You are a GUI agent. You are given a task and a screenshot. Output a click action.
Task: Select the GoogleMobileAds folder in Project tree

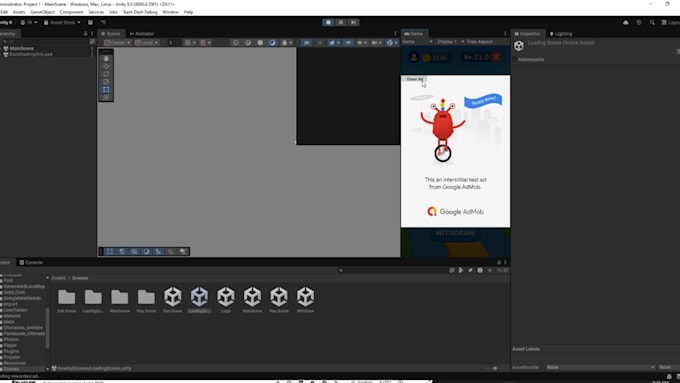tap(22, 298)
